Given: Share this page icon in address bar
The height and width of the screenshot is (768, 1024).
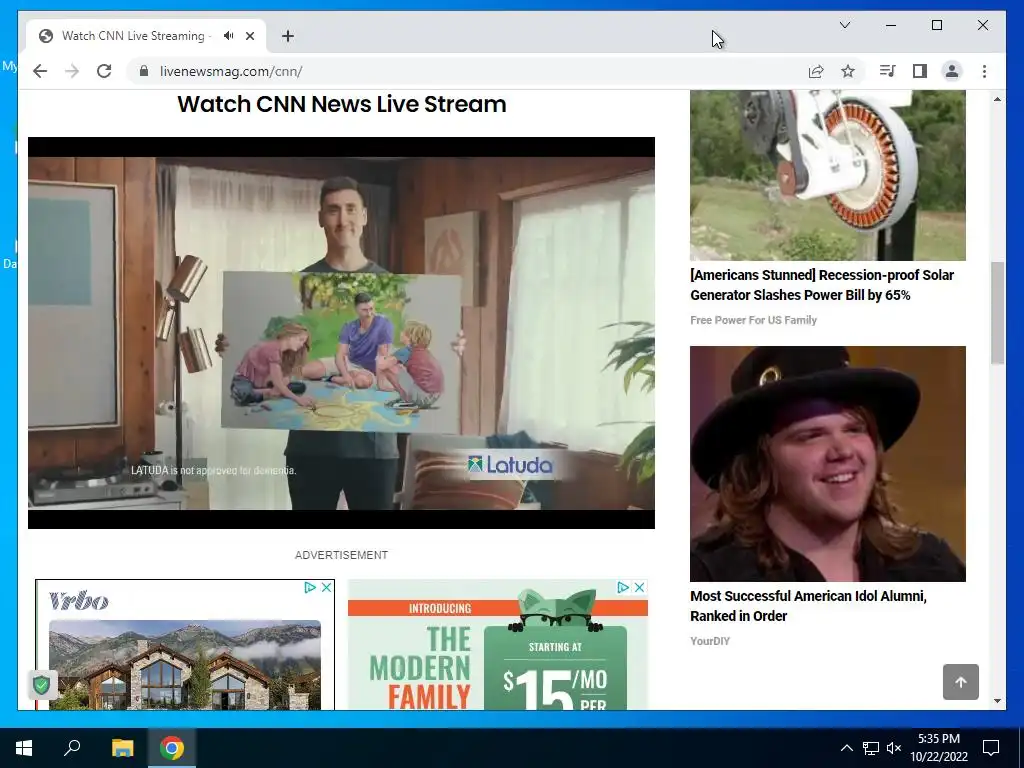Looking at the screenshot, I should pyautogui.click(x=816, y=71).
